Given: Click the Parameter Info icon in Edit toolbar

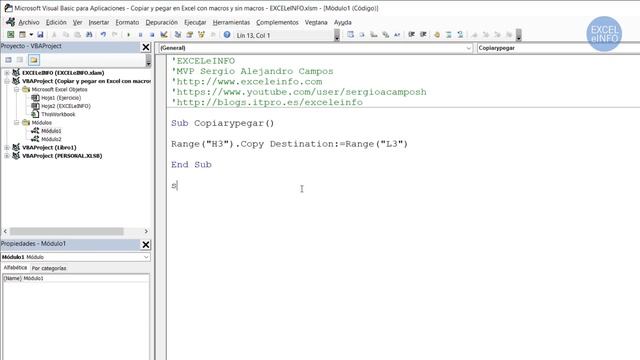Looking at the screenshot, I should 386,35.
